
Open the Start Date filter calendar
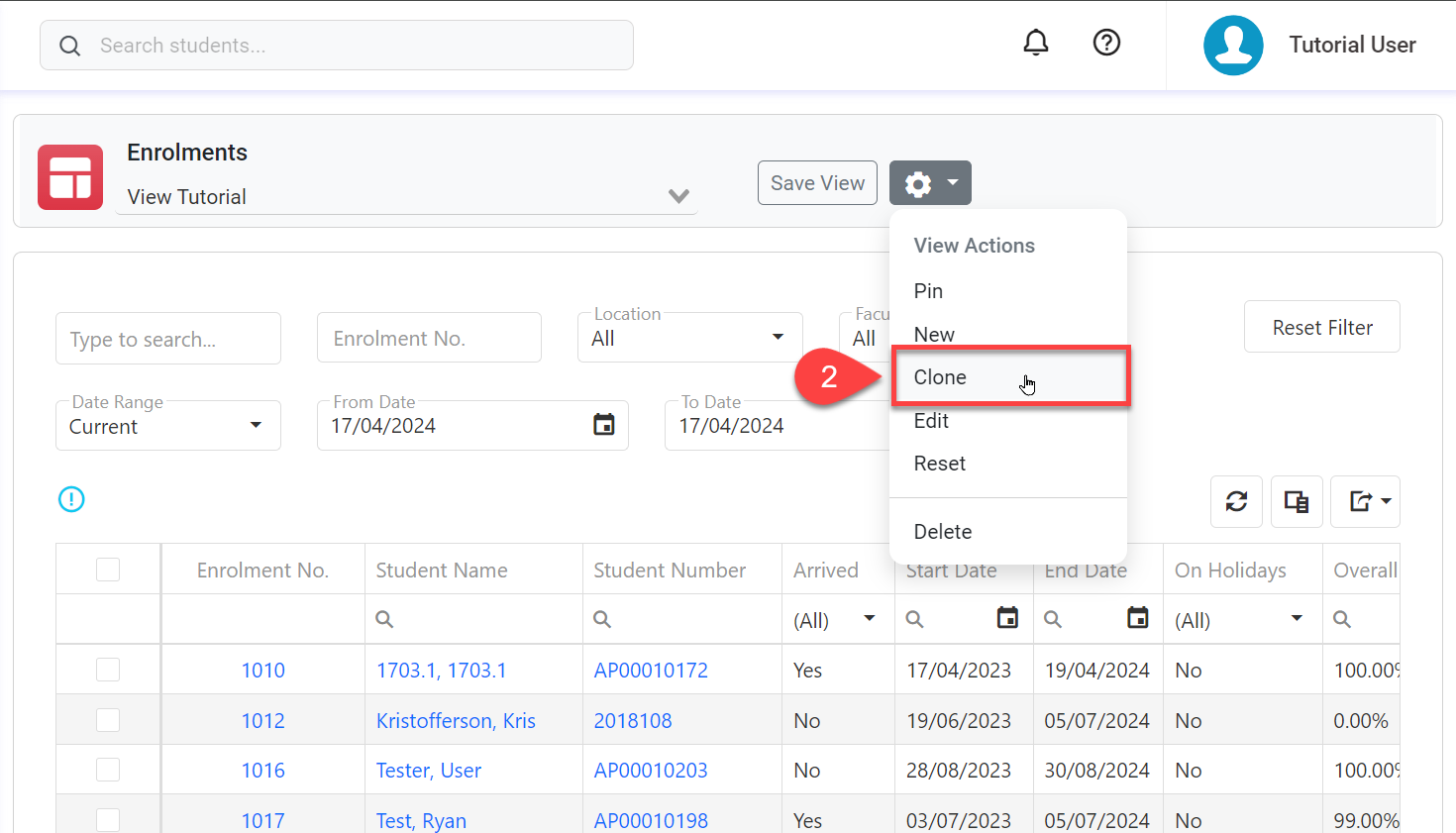1007,618
